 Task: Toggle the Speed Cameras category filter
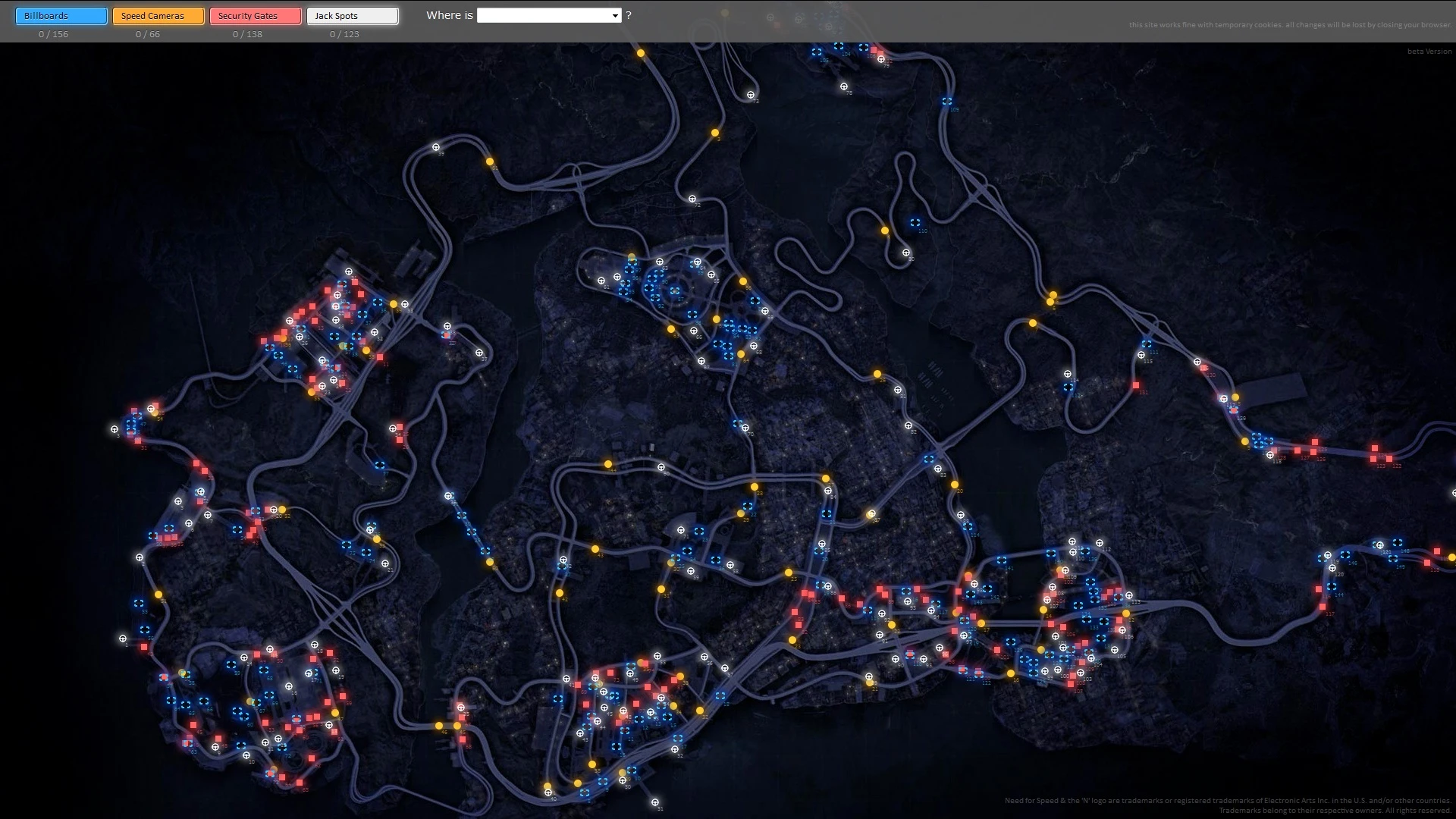[158, 15]
